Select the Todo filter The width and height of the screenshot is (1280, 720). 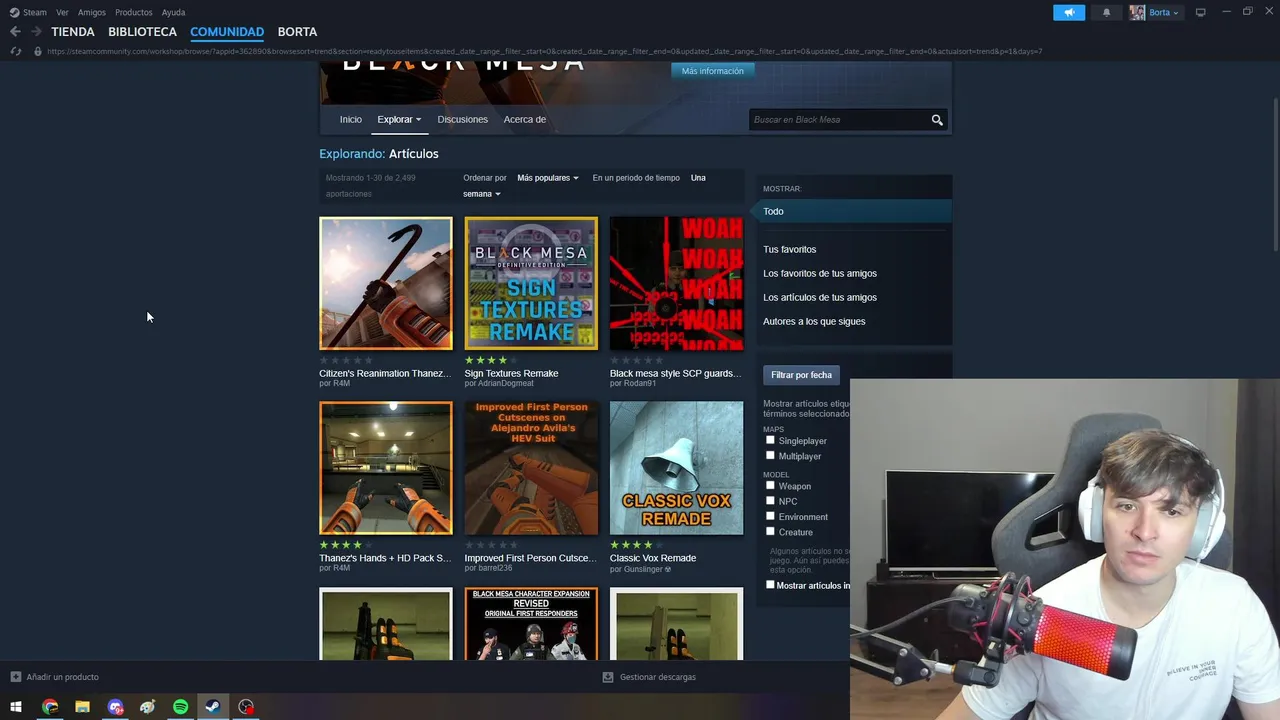(x=852, y=211)
